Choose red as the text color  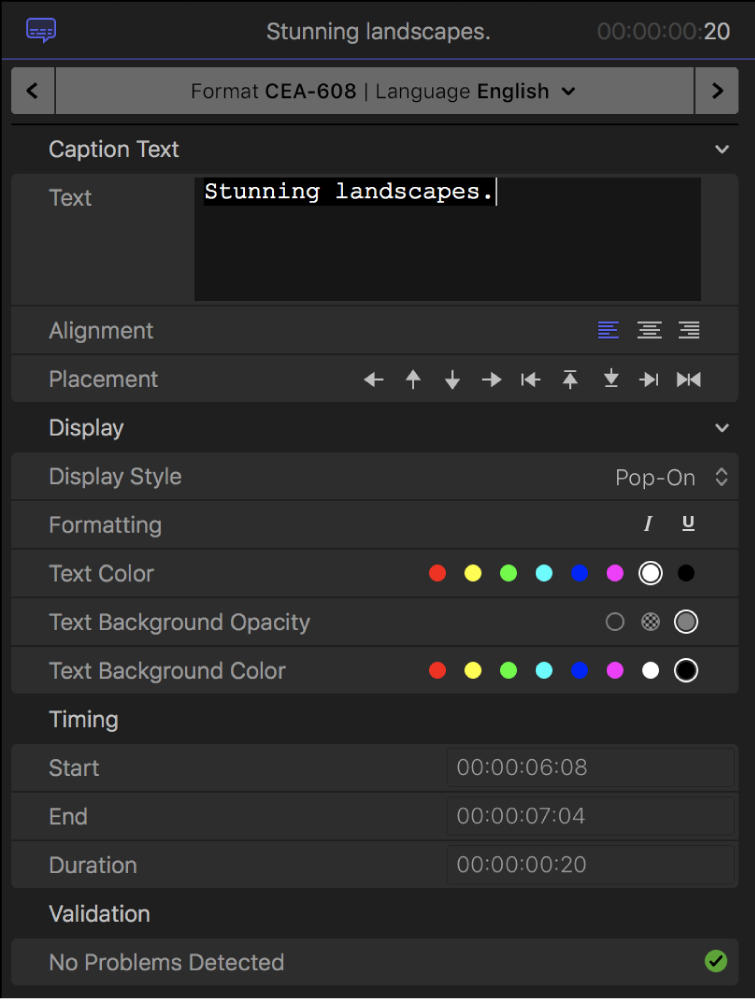point(437,573)
